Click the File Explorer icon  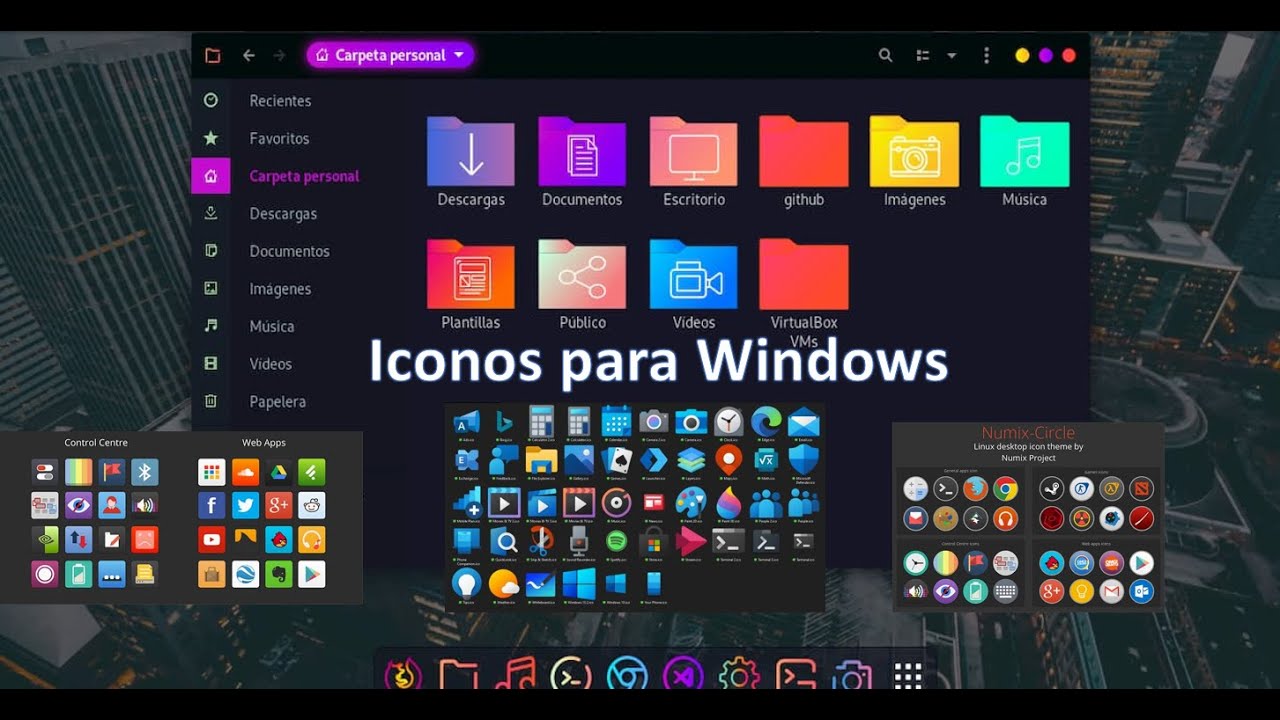tap(541, 460)
